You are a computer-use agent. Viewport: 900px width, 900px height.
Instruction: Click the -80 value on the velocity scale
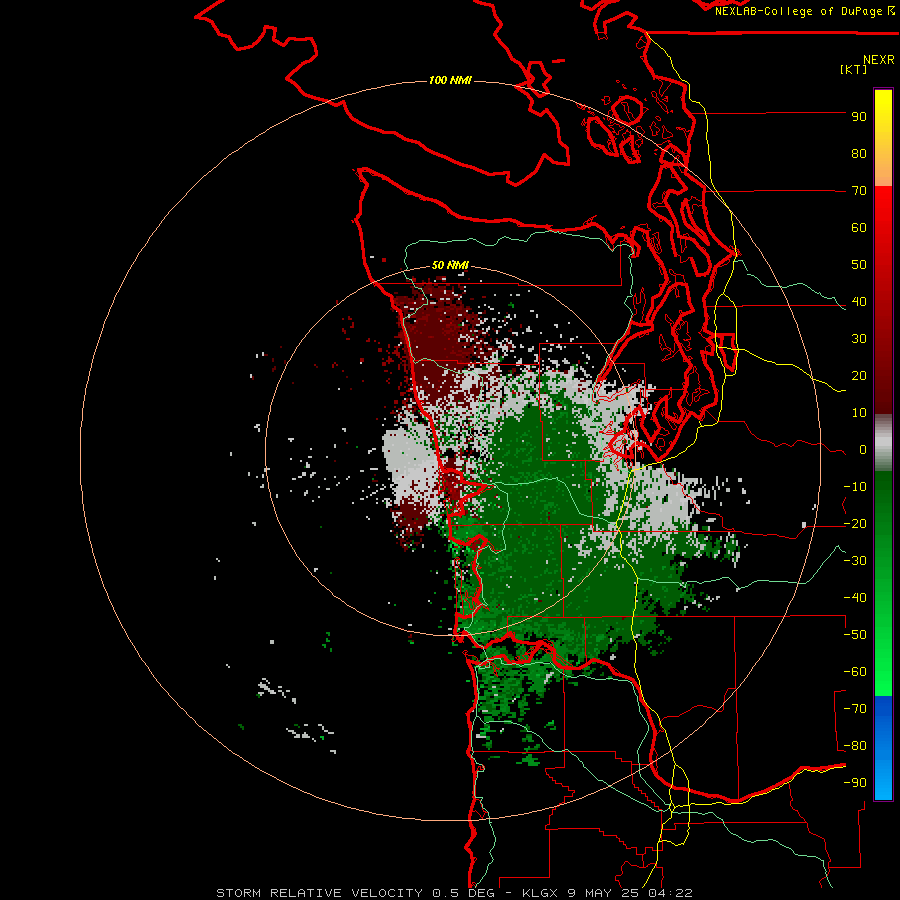[x=855, y=746]
